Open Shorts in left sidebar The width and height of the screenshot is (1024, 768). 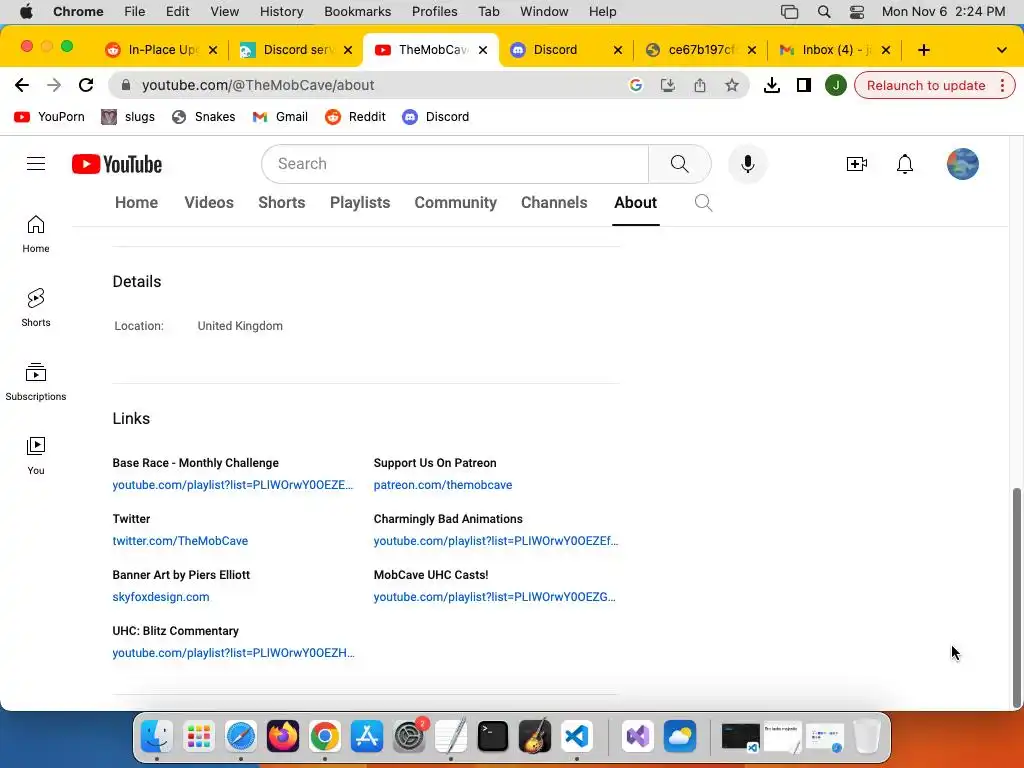click(x=36, y=308)
